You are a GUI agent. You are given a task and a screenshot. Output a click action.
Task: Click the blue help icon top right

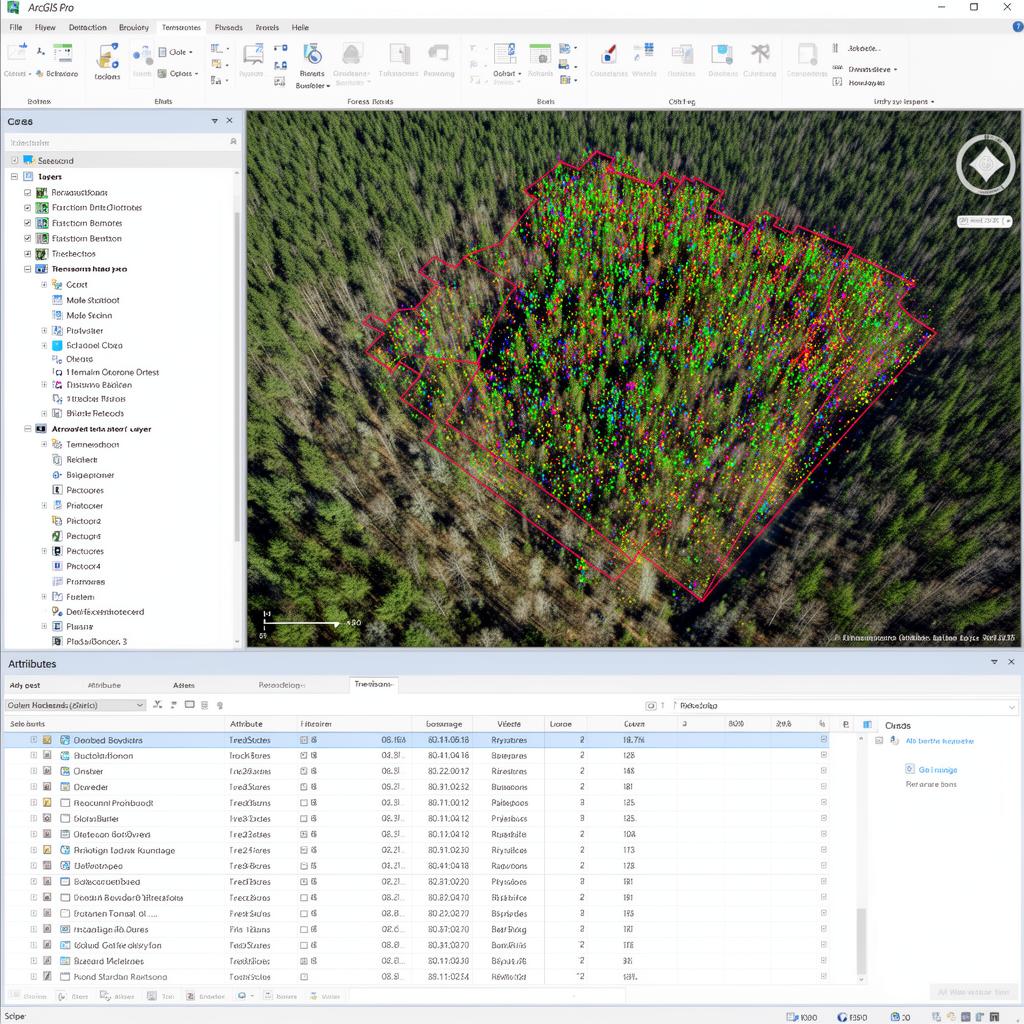pyautogui.click(x=1017, y=27)
